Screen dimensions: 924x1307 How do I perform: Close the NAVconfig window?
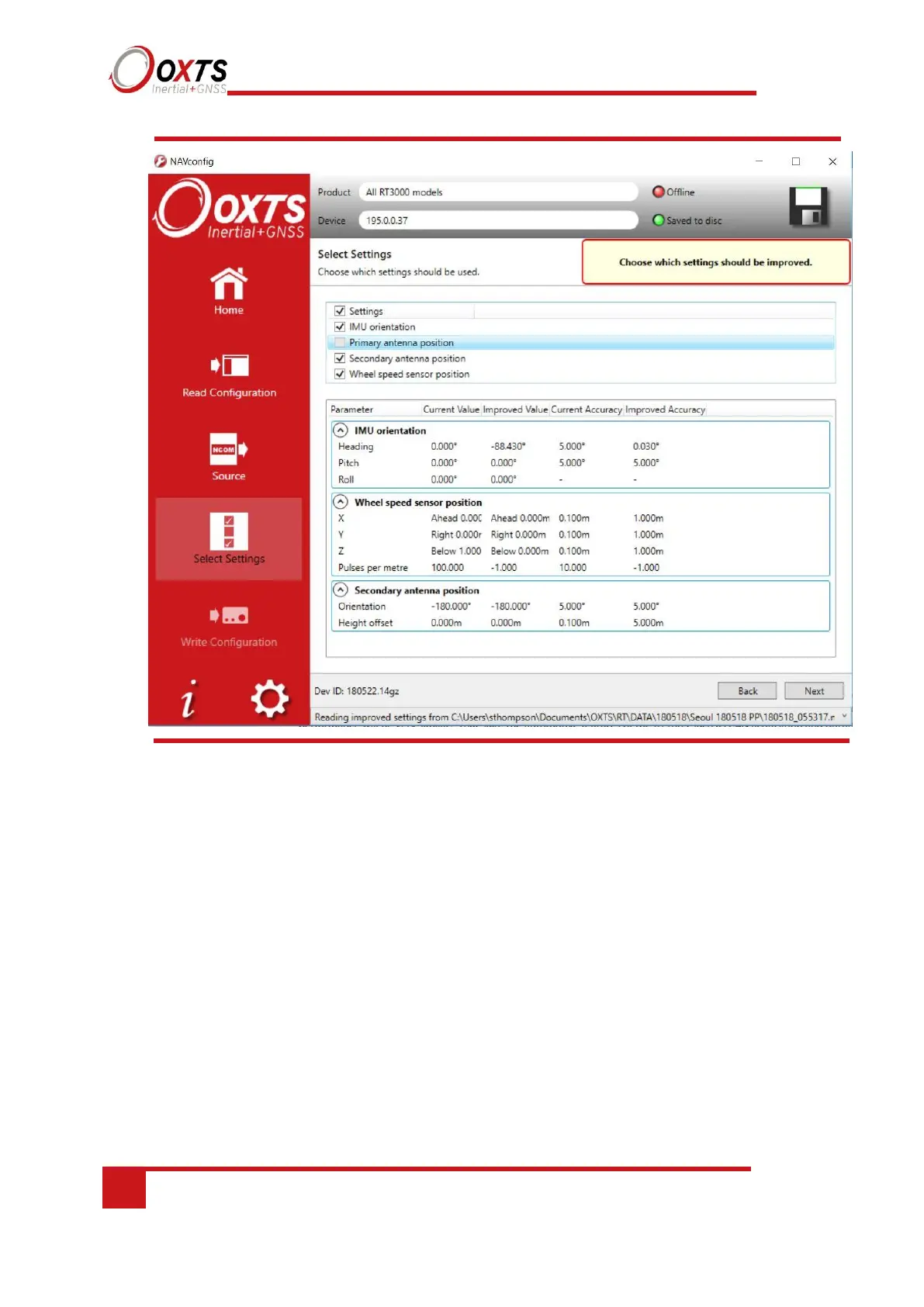tap(832, 161)
